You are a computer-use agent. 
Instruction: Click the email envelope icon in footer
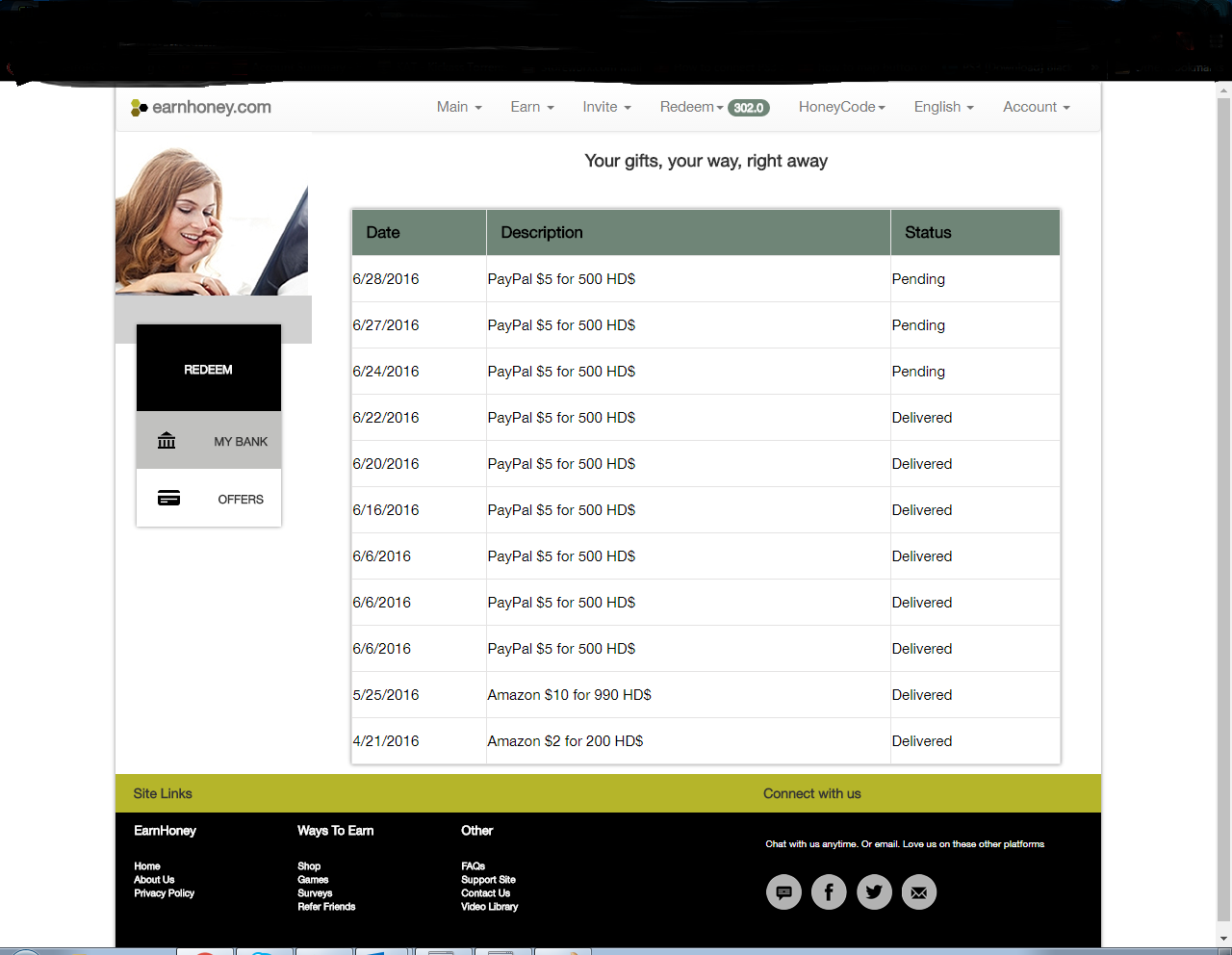coord(919,892)
